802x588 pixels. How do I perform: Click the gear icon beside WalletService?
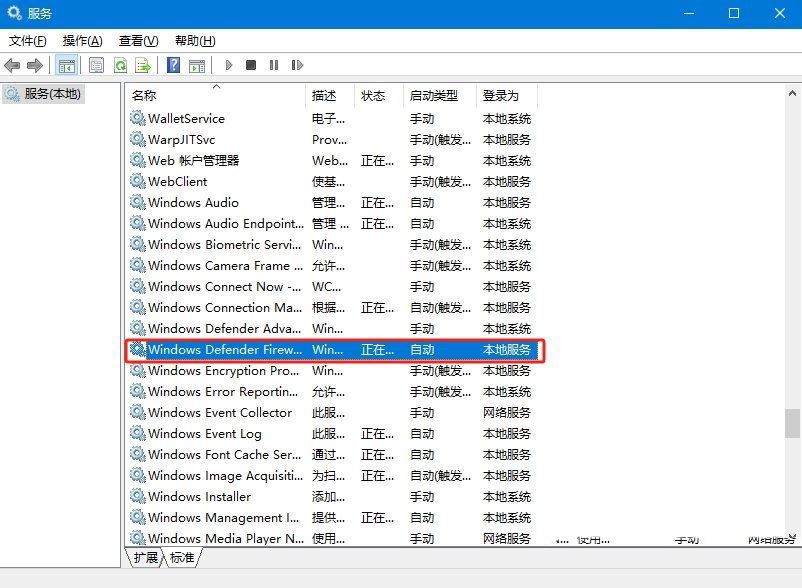click(x=138, y=118)
